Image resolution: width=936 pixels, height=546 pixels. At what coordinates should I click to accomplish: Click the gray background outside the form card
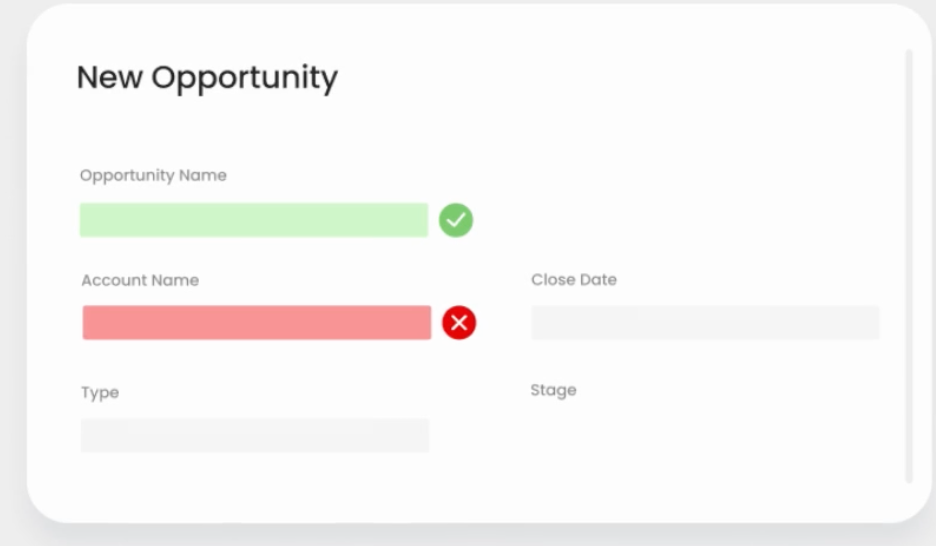pyautogui.click(x=12, y=300)
